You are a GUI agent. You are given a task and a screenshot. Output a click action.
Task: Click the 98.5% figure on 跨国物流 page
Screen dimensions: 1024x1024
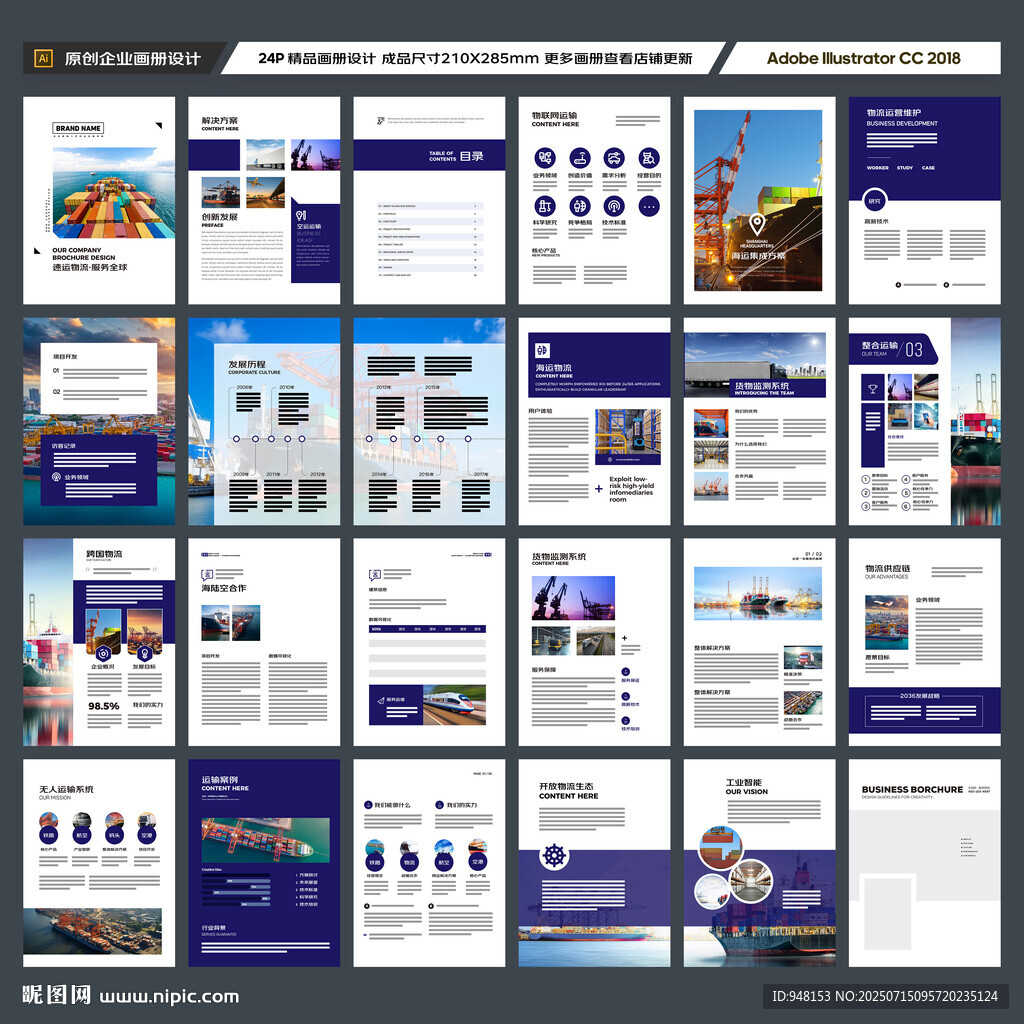tap(104, 706)
